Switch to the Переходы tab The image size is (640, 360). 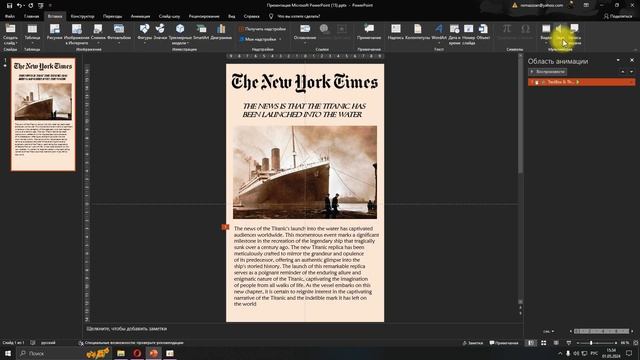tap(112, 16)
